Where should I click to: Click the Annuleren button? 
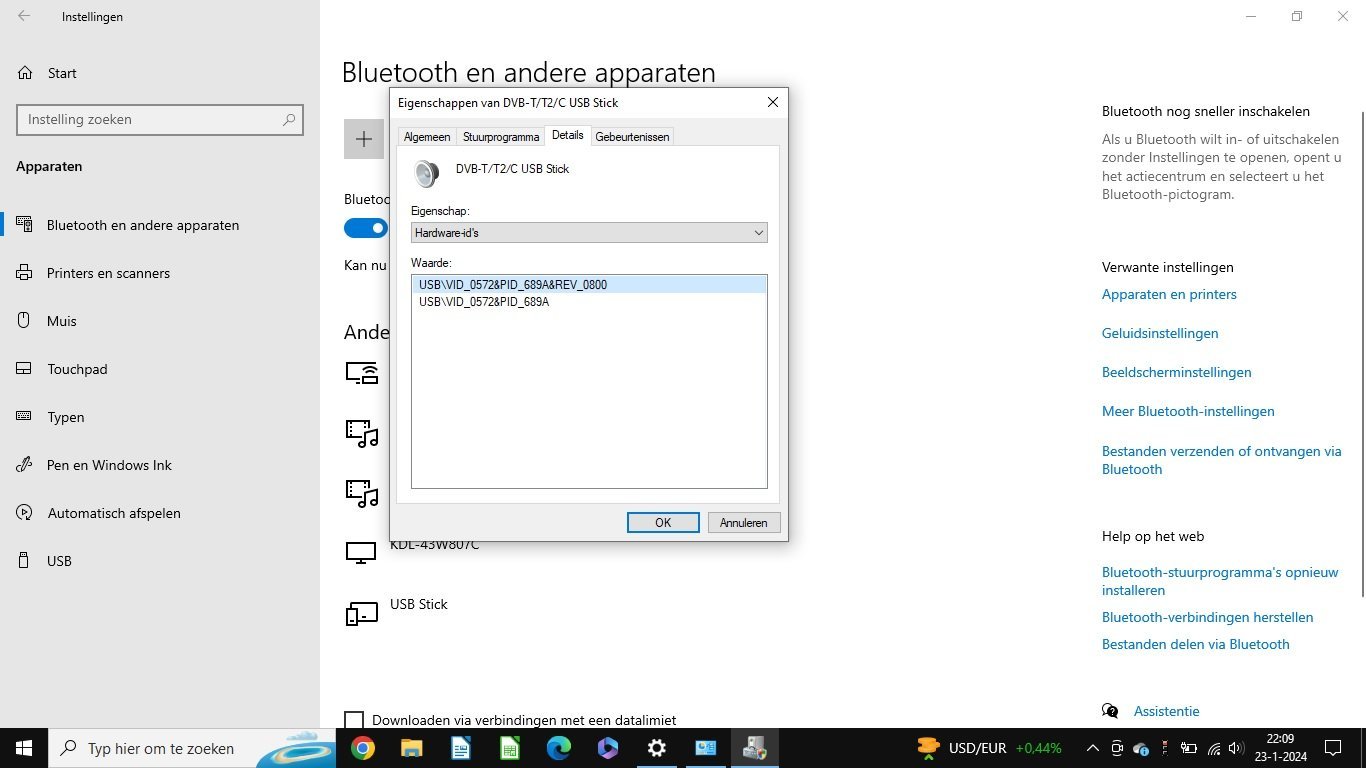pos(743,523)
